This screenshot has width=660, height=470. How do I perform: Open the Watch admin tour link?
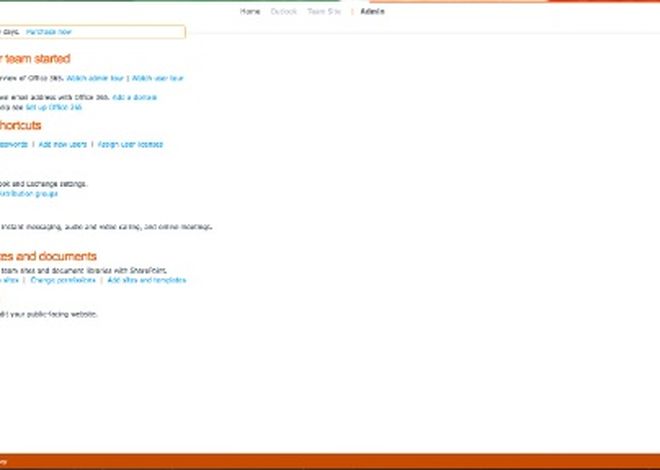(x=95, y=78)
